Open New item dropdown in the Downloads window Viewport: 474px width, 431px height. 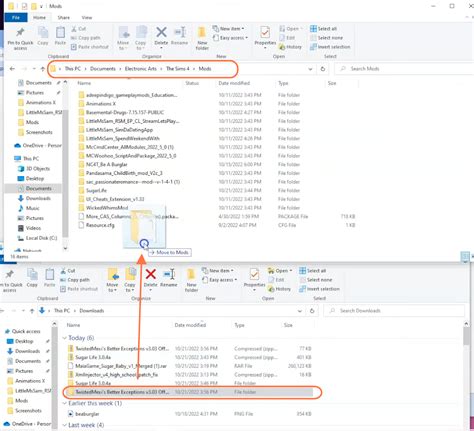pos(218,271)
